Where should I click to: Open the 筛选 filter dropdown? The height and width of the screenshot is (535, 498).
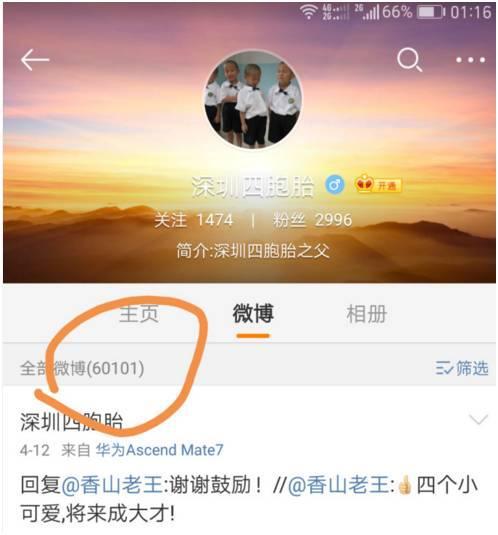point(462,368)
